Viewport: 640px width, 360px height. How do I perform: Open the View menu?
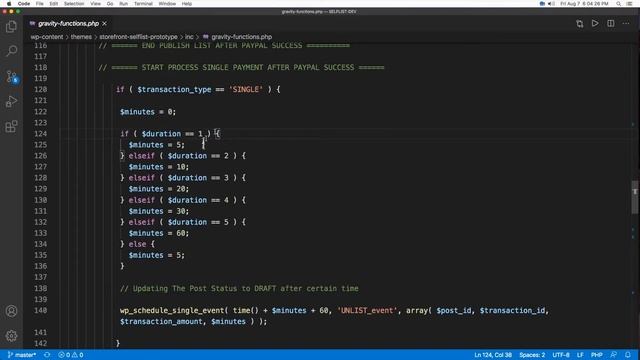tap(96, 4)
